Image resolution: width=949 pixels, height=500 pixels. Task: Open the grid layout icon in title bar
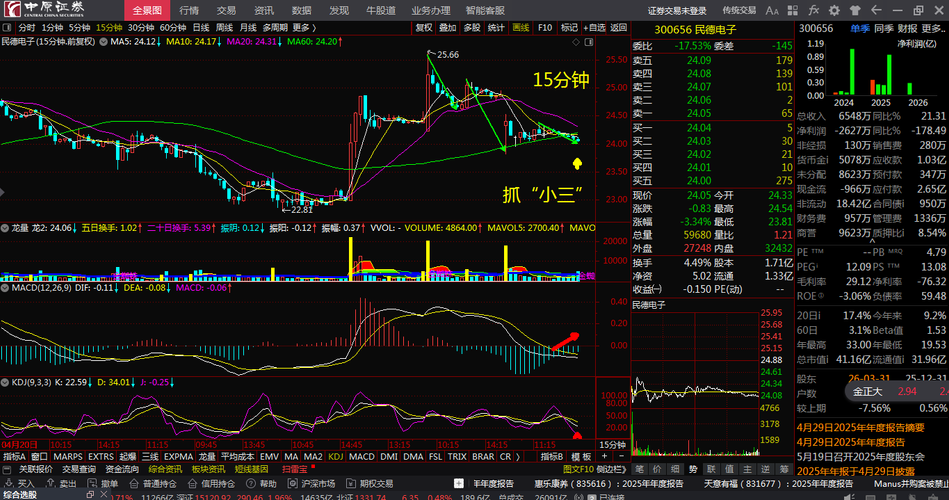pyautogui.click(x=793, y=10)
